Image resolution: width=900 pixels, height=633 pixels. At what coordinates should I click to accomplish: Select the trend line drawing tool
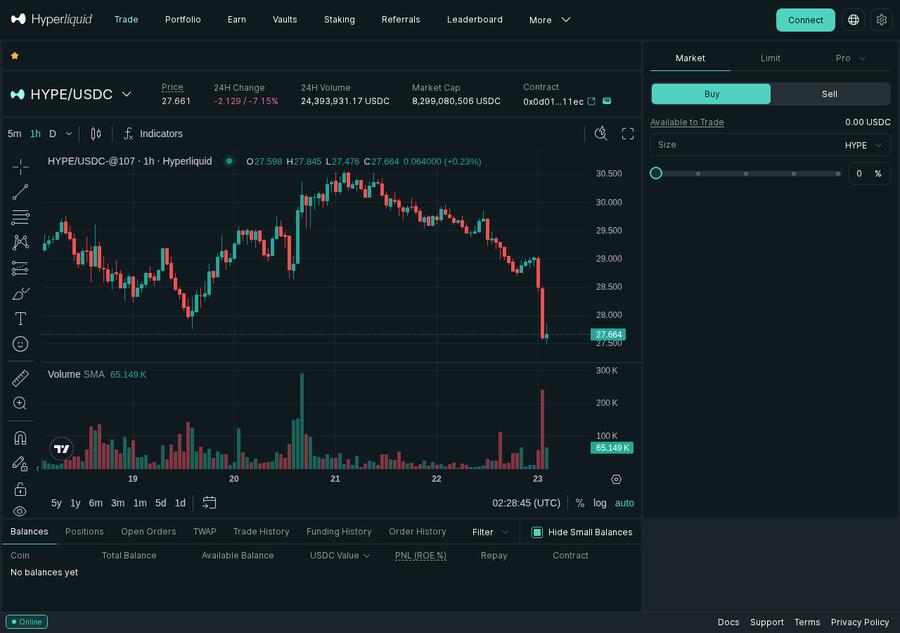[x=20, y=192]
